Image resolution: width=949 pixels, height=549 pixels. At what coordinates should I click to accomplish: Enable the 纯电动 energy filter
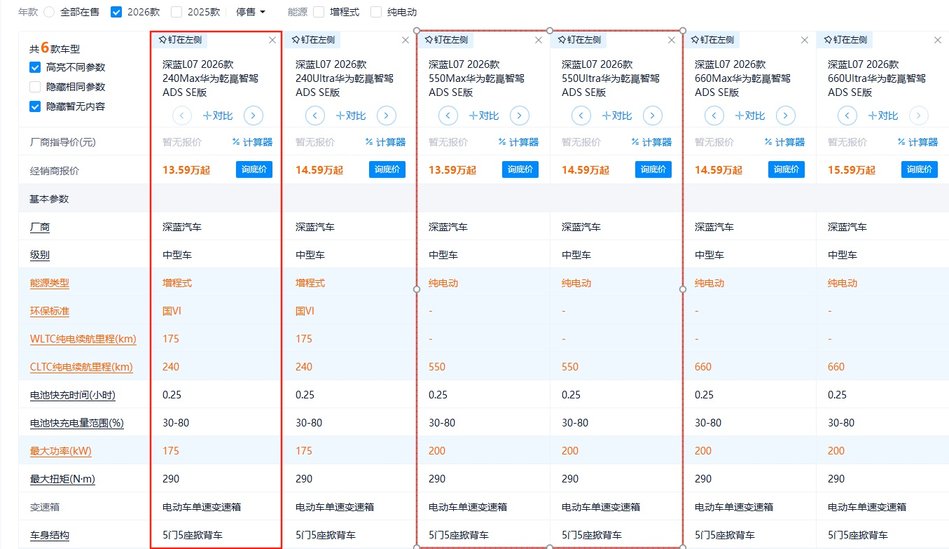point(376,12)
